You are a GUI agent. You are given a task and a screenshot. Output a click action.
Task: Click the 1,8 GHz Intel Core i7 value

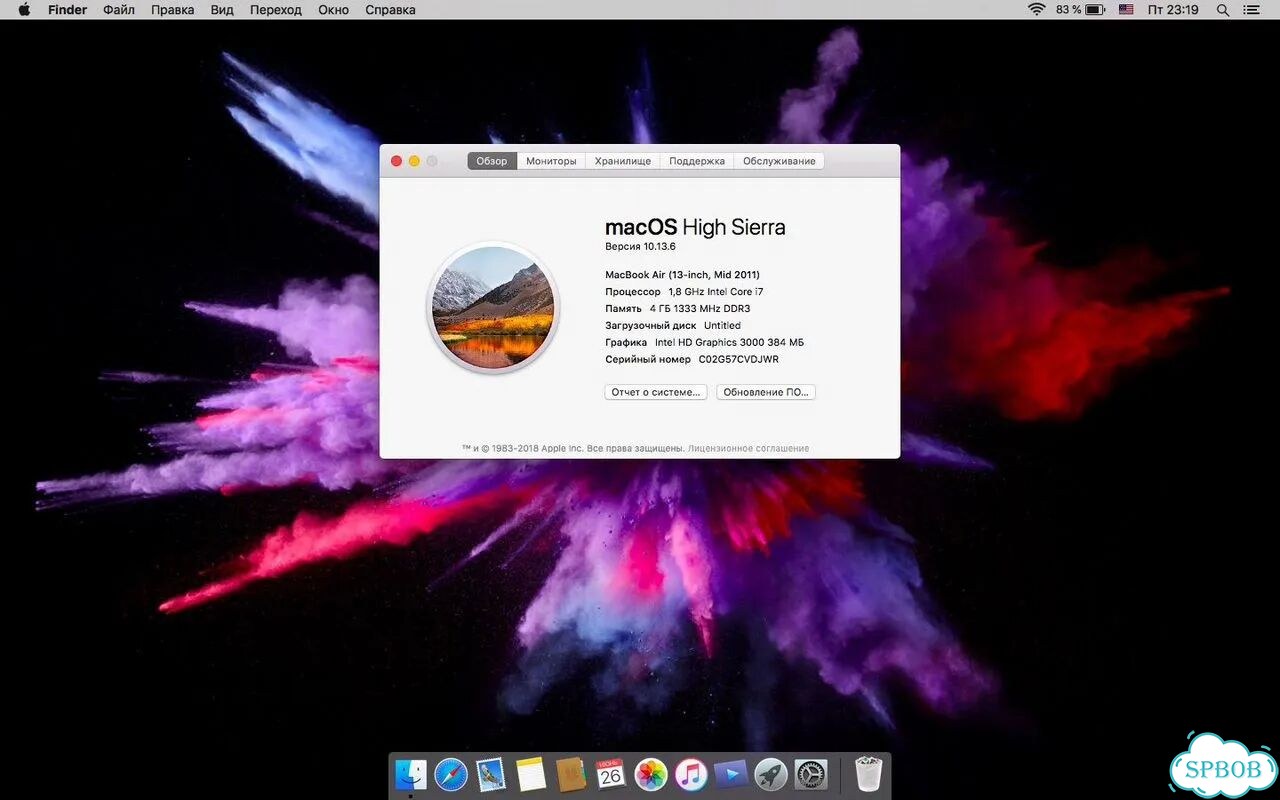[x=716, y=292]
